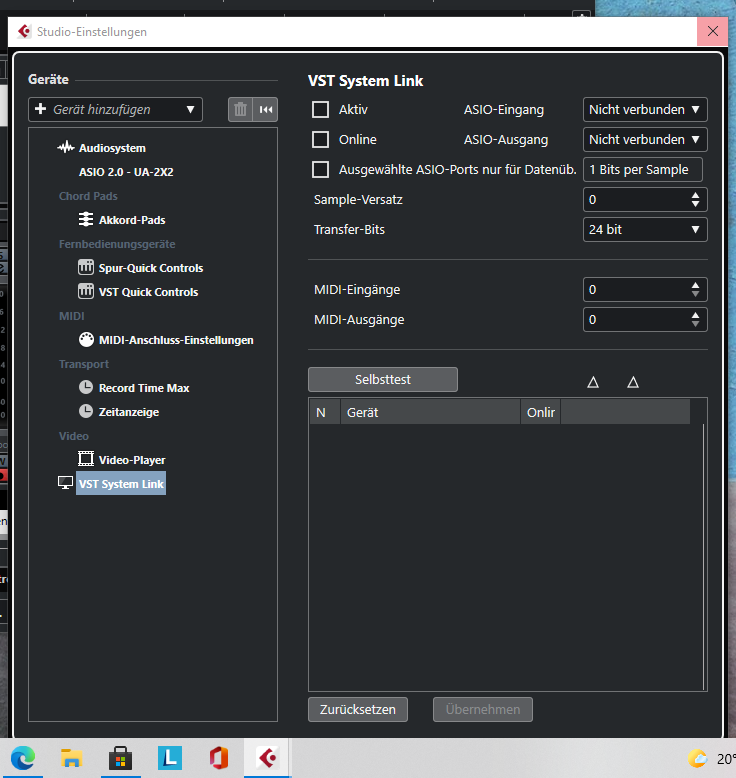Enable the Online checkbox
Image resolution: width=736 pixels, height=778 pixels.
tap(320, 139)
